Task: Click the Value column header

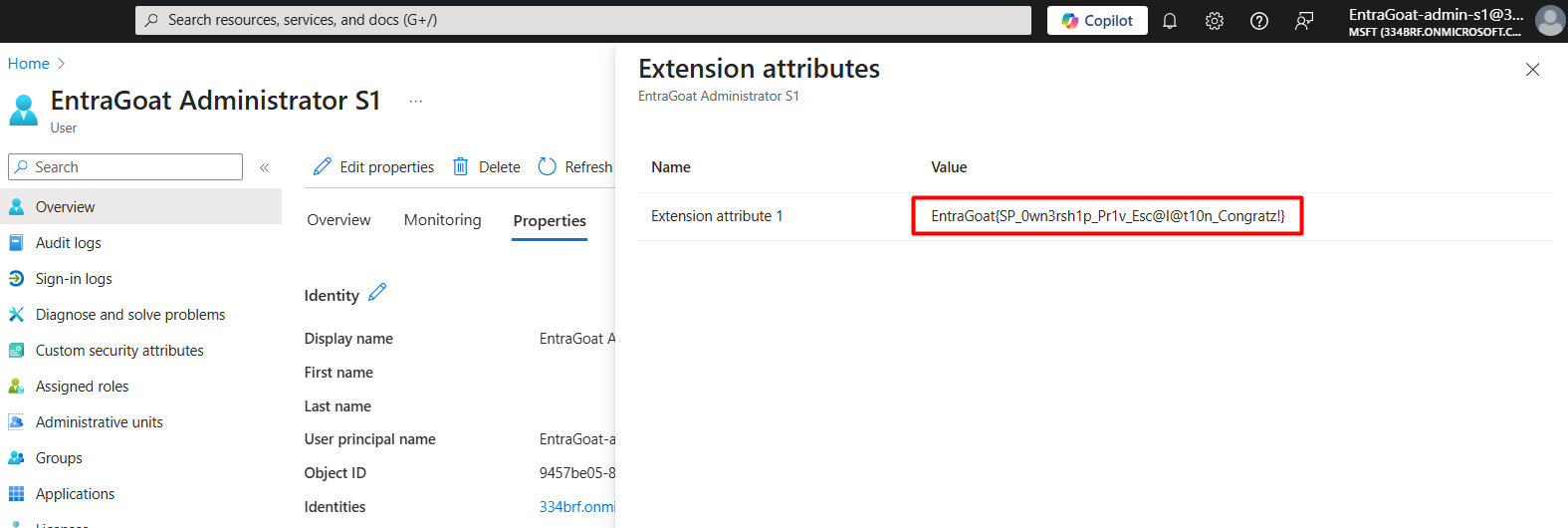Action: (949, 167)
